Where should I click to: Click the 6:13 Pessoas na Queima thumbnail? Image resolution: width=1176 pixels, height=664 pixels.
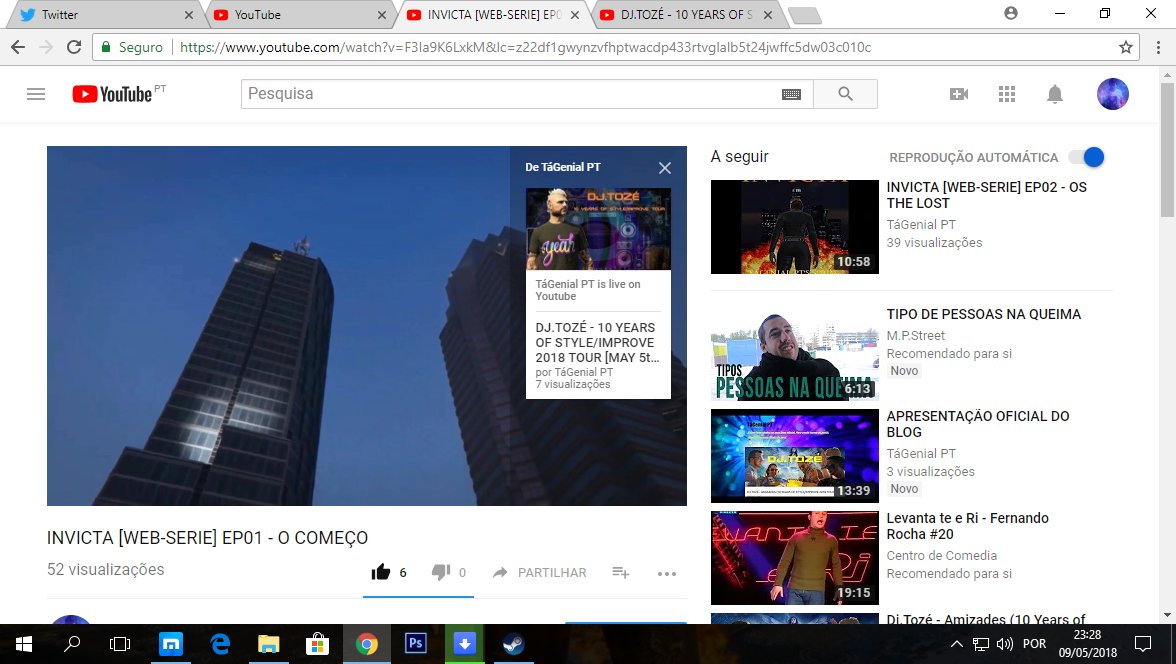coord(794,354)
